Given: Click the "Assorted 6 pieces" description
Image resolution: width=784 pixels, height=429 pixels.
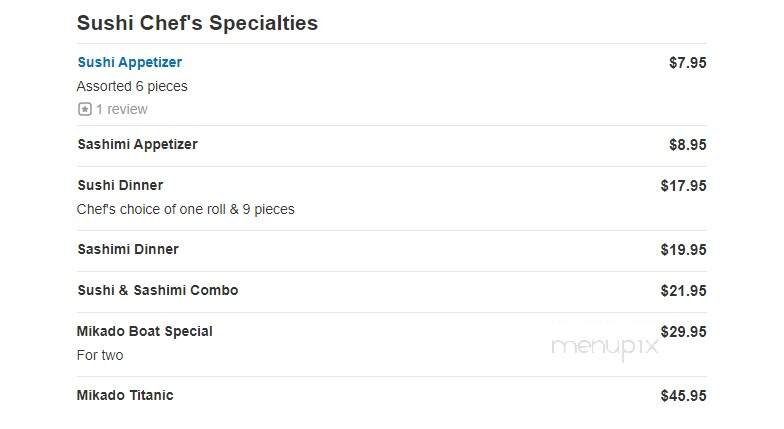Looking at the screenshot, I should click(x=132, y=86).
